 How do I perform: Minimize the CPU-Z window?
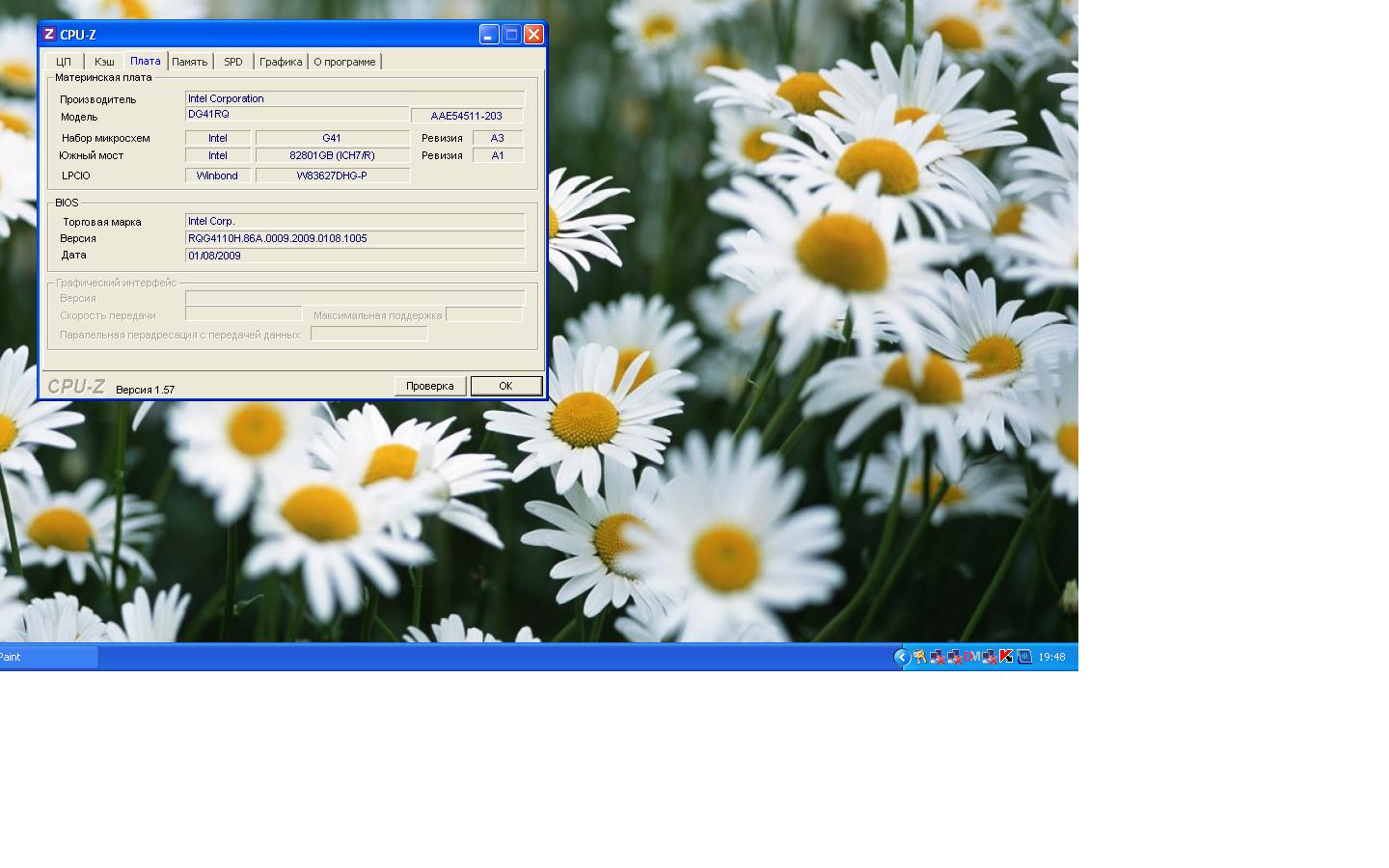(489, 35)
